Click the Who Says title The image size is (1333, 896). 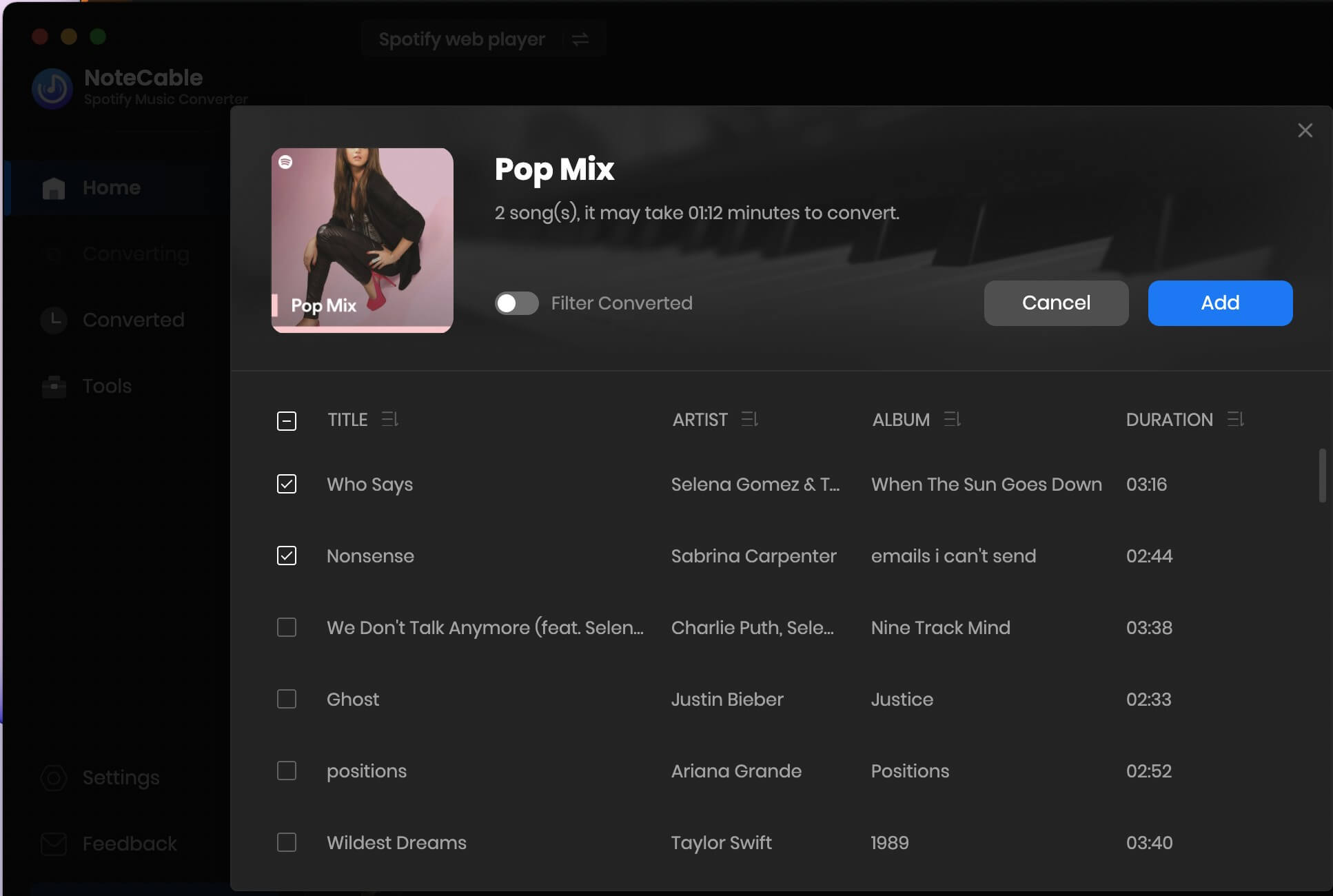[x=369, y=485]
